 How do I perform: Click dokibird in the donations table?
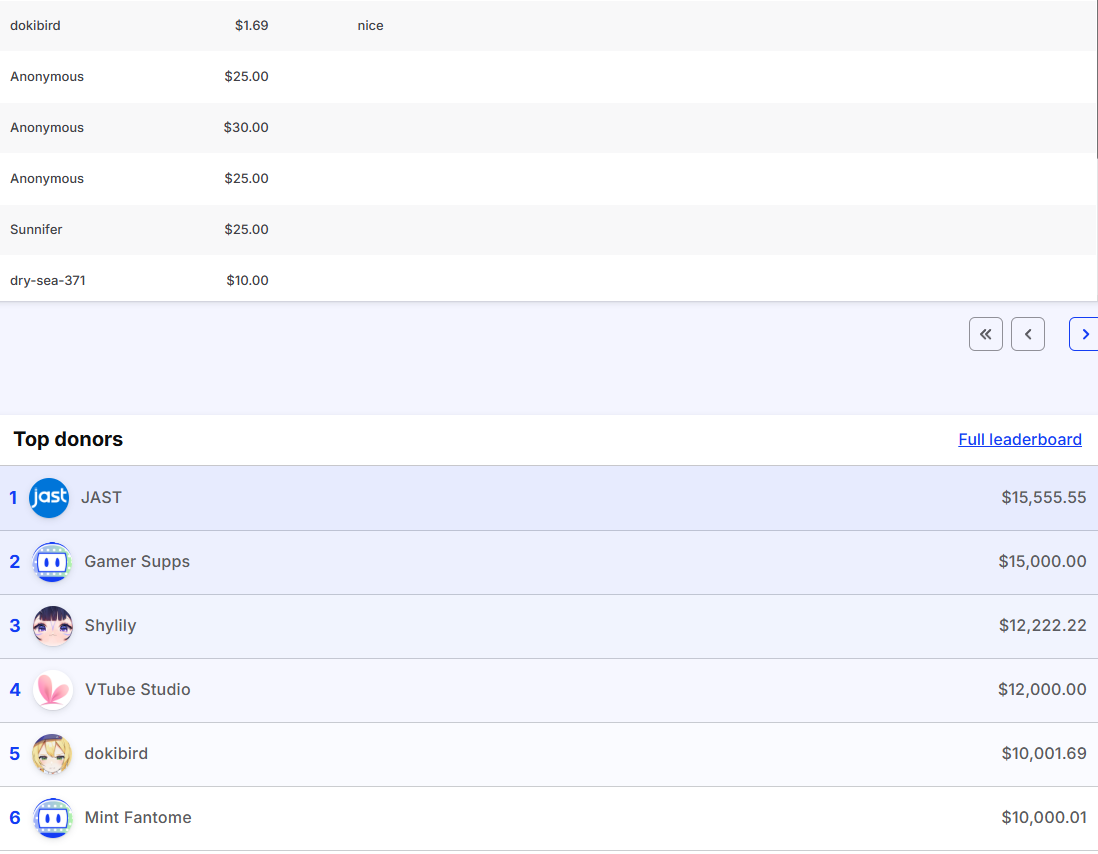[x=35, y=25]
